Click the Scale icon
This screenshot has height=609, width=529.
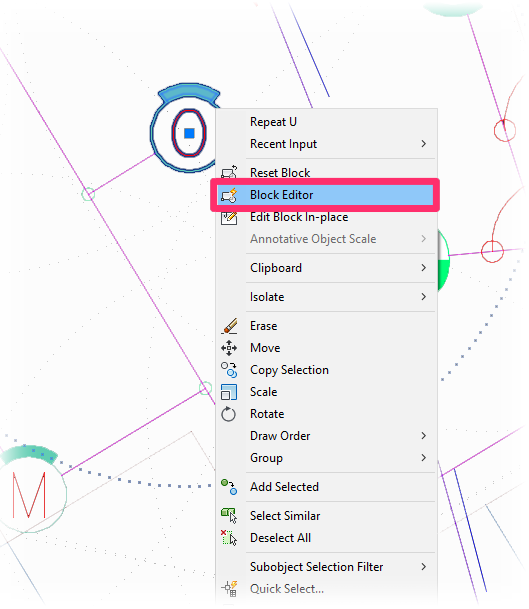[229, 392]
